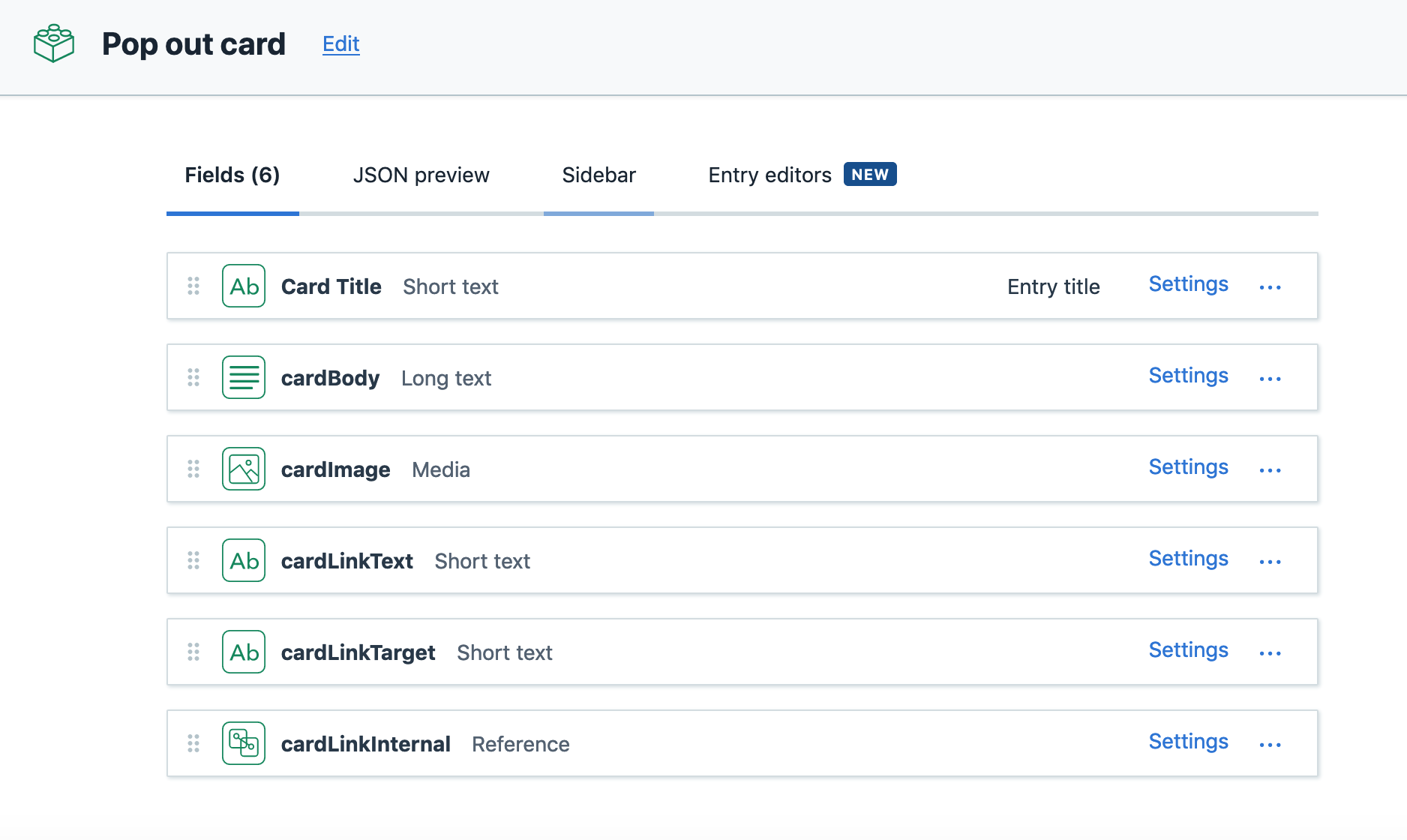The image size is (1407, 840).
Task: Open the three-dot menu for cardBody
Action: tap(1270, 379)
